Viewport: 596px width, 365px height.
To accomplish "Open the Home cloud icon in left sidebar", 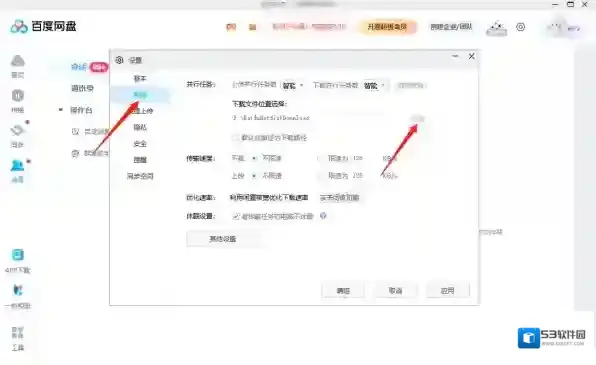I will [17, 61].
